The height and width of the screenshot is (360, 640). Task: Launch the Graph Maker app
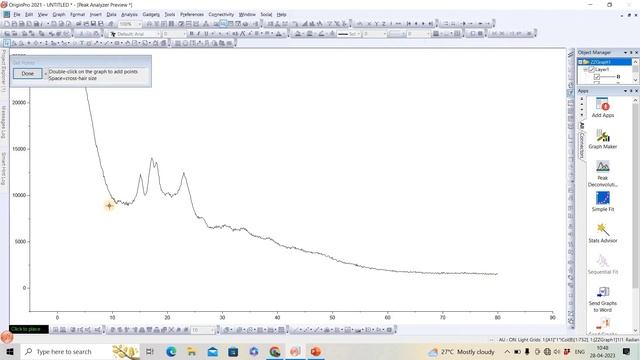(x=602, y=139)
